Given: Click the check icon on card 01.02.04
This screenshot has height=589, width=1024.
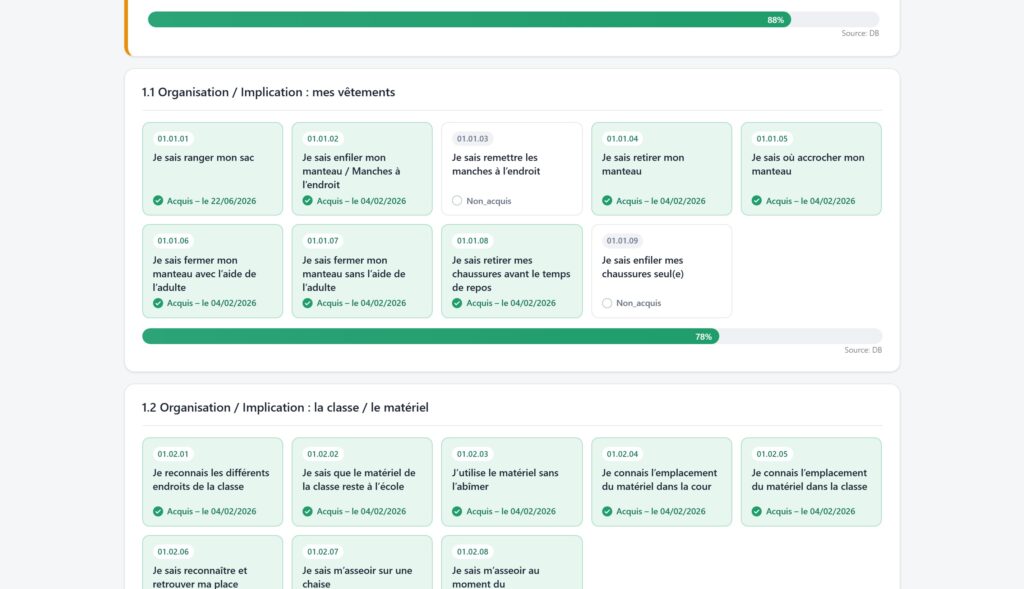Looking at the screenshot, I should [x=607, y=511].
